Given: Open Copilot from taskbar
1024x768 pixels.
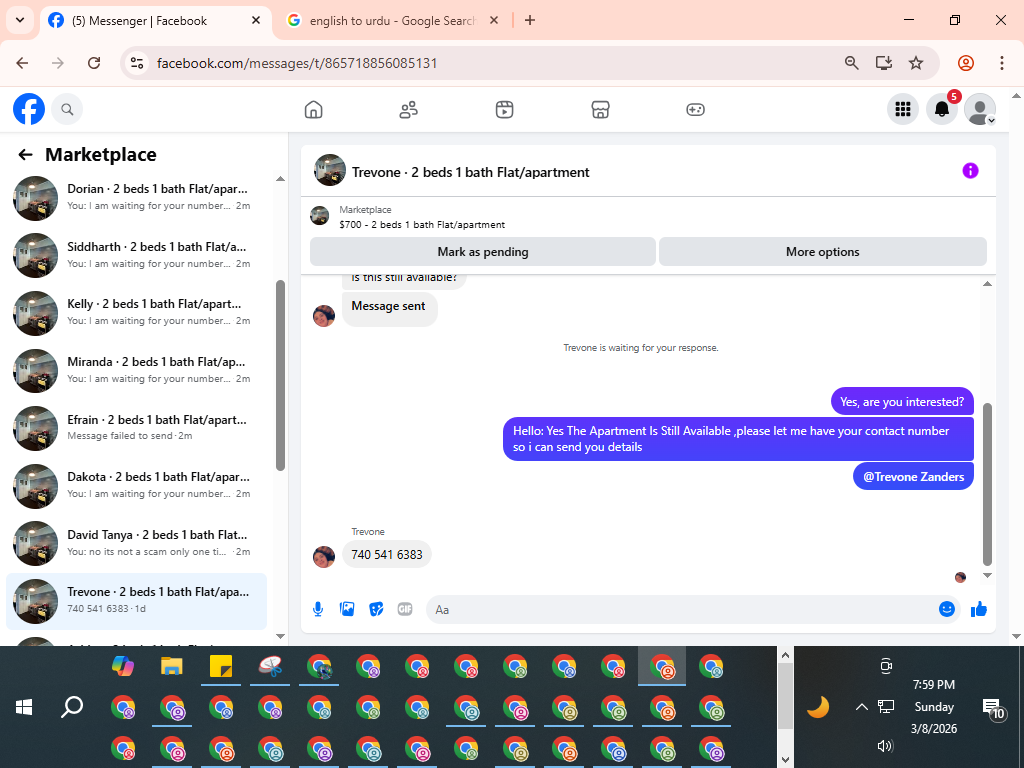Looking at the screenshot, I should click(123, 666).
